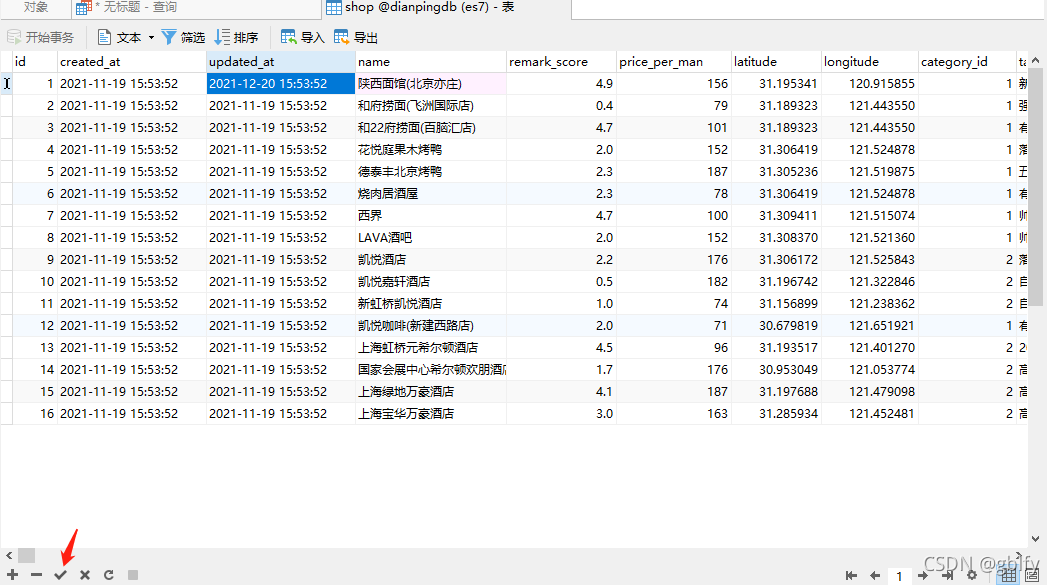Click the horizontal scrollbar left arrow
This screenshot has height=585, width=1055.
click(9, 555)
